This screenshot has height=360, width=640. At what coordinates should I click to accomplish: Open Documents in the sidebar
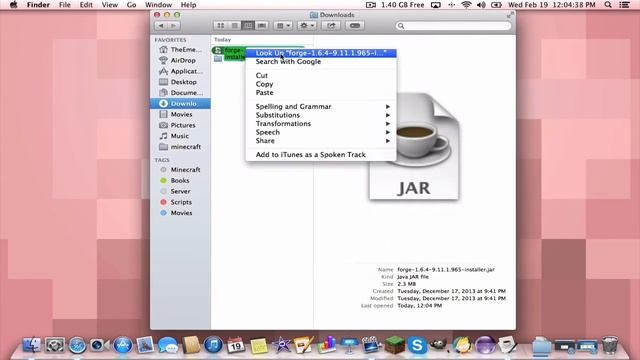[x=180, y=93]
